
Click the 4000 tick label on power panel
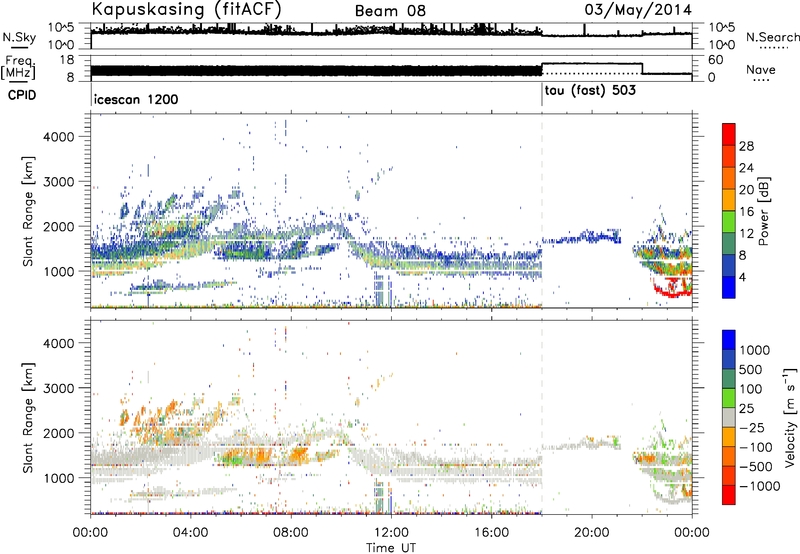pos(58,137)
